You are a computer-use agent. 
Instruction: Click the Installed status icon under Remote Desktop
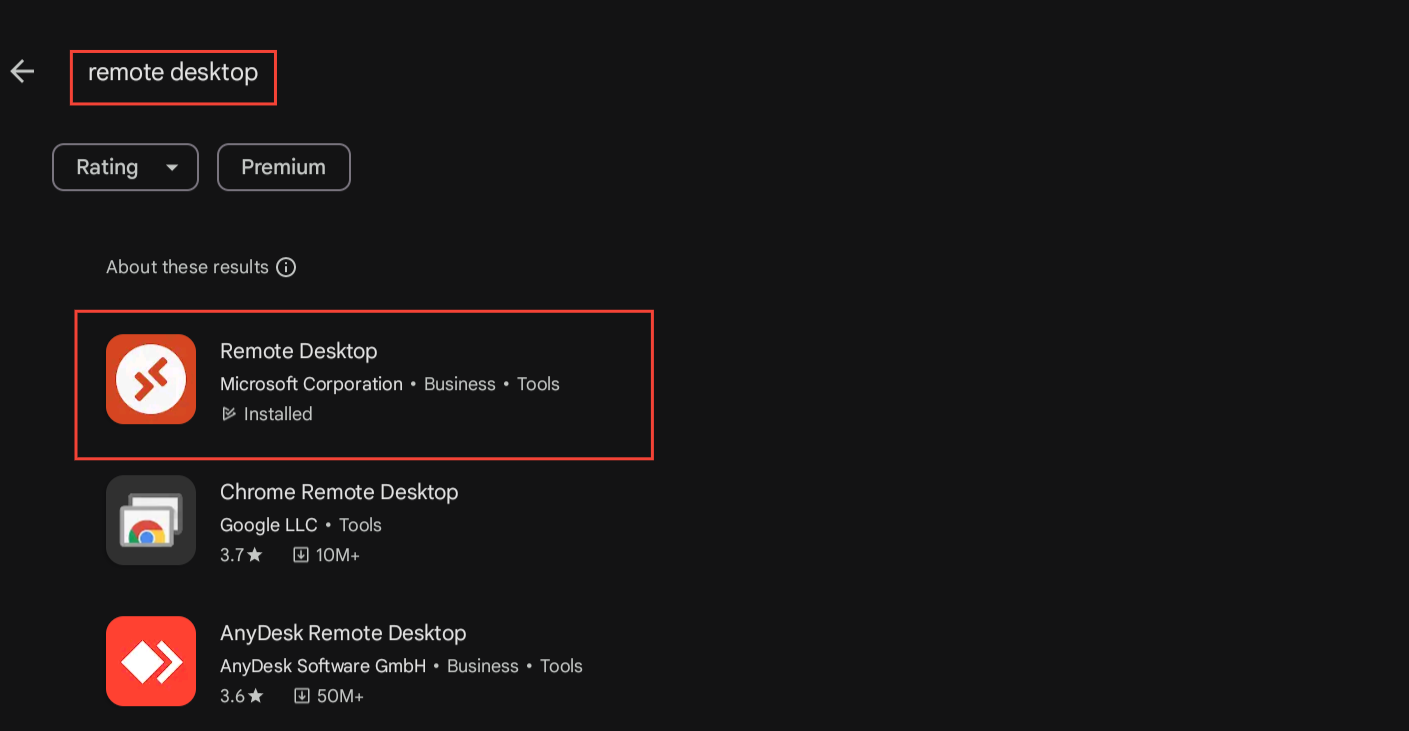pyautogui.click(x=229, y=414)
